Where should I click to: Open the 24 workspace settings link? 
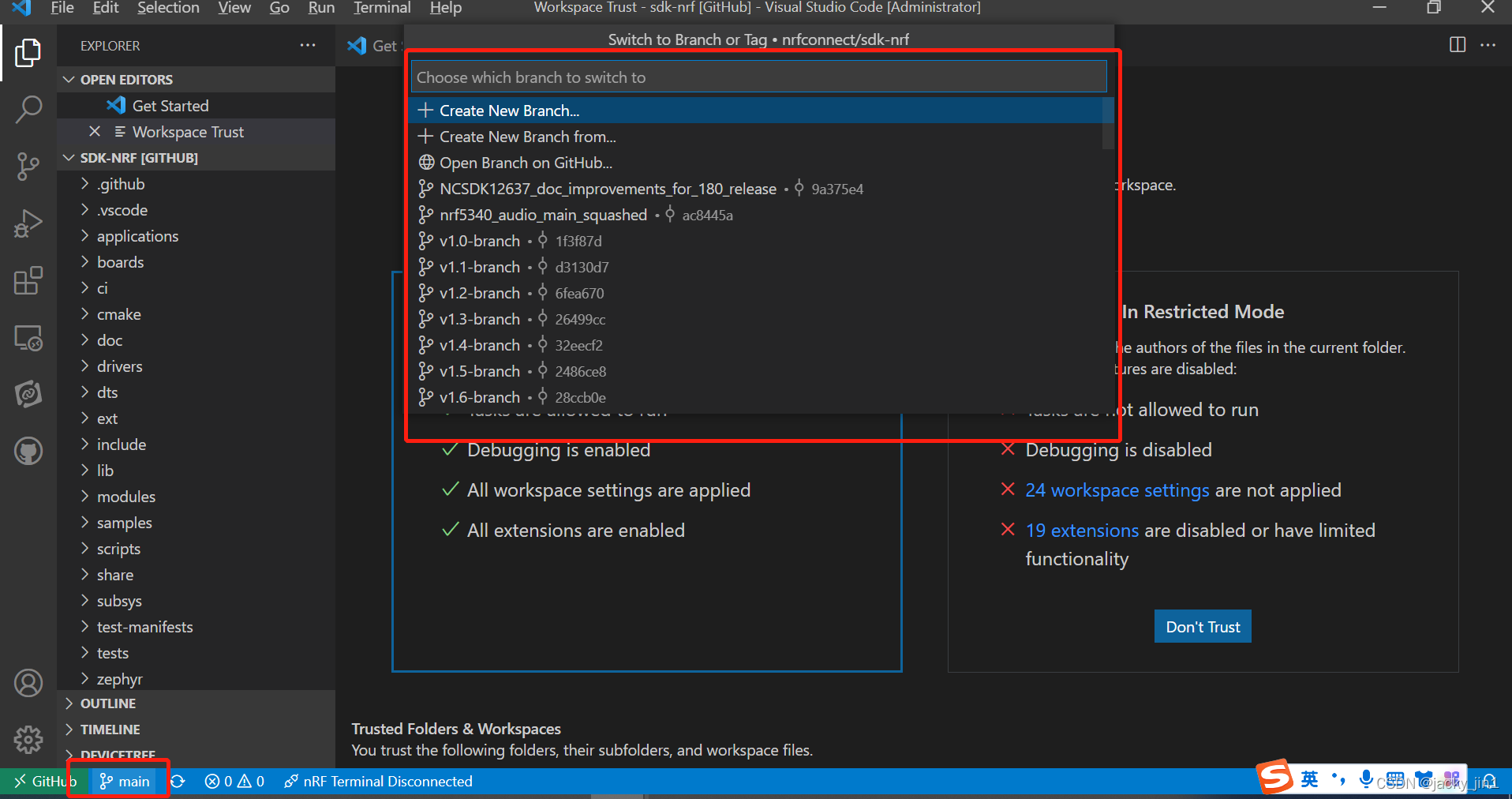pos(1117,490)
